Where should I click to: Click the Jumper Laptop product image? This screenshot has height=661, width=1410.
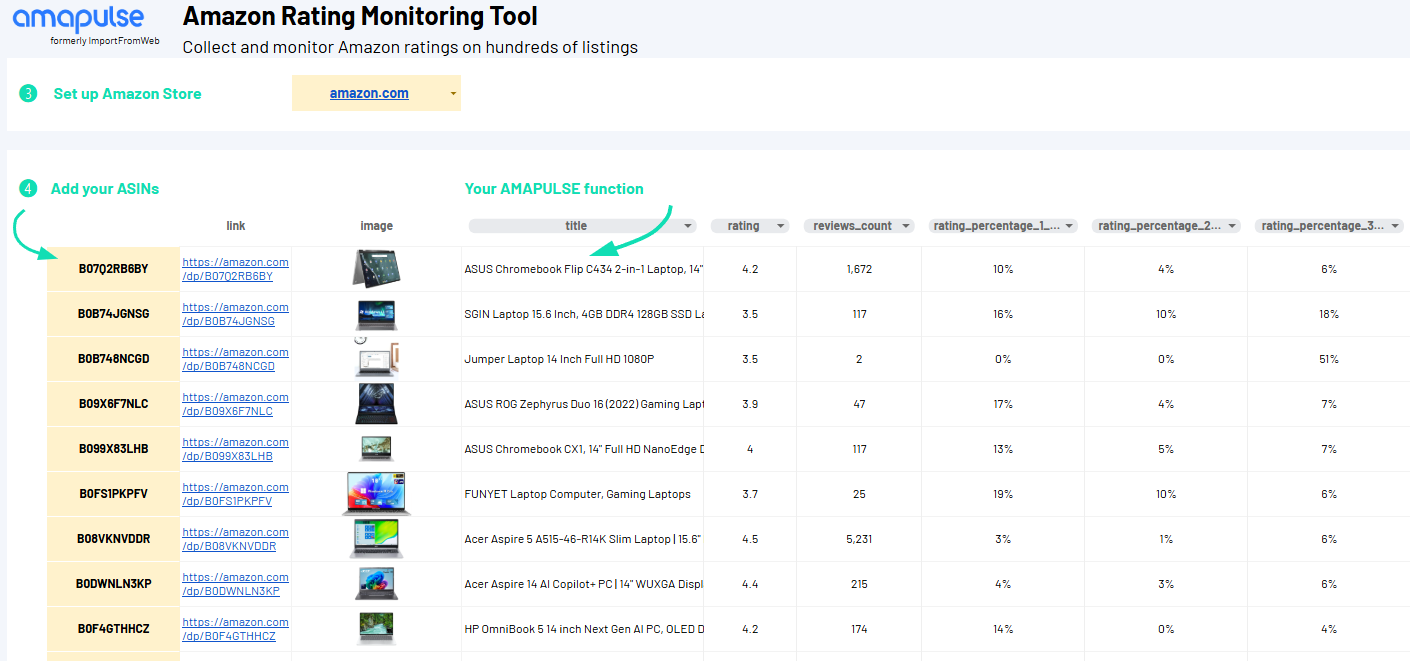pyautogui.click(x=376, y=358)
